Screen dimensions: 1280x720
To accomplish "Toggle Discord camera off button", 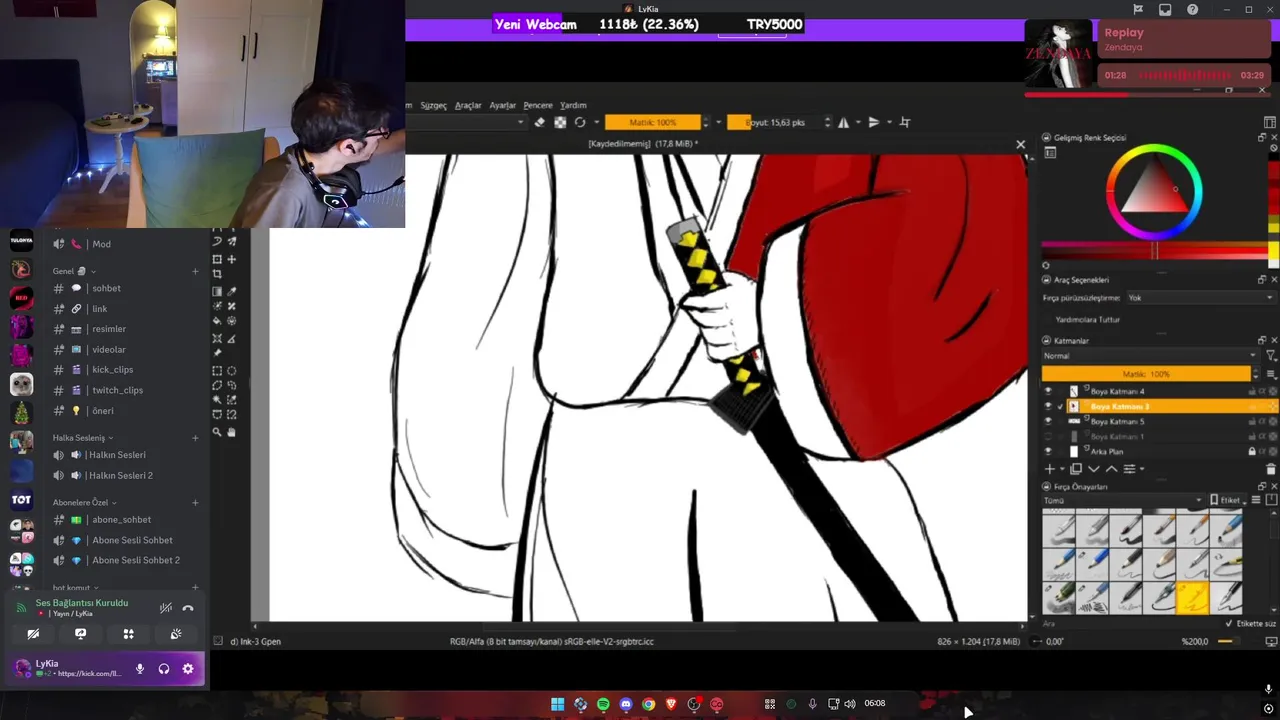I will (x=33, y=634).
